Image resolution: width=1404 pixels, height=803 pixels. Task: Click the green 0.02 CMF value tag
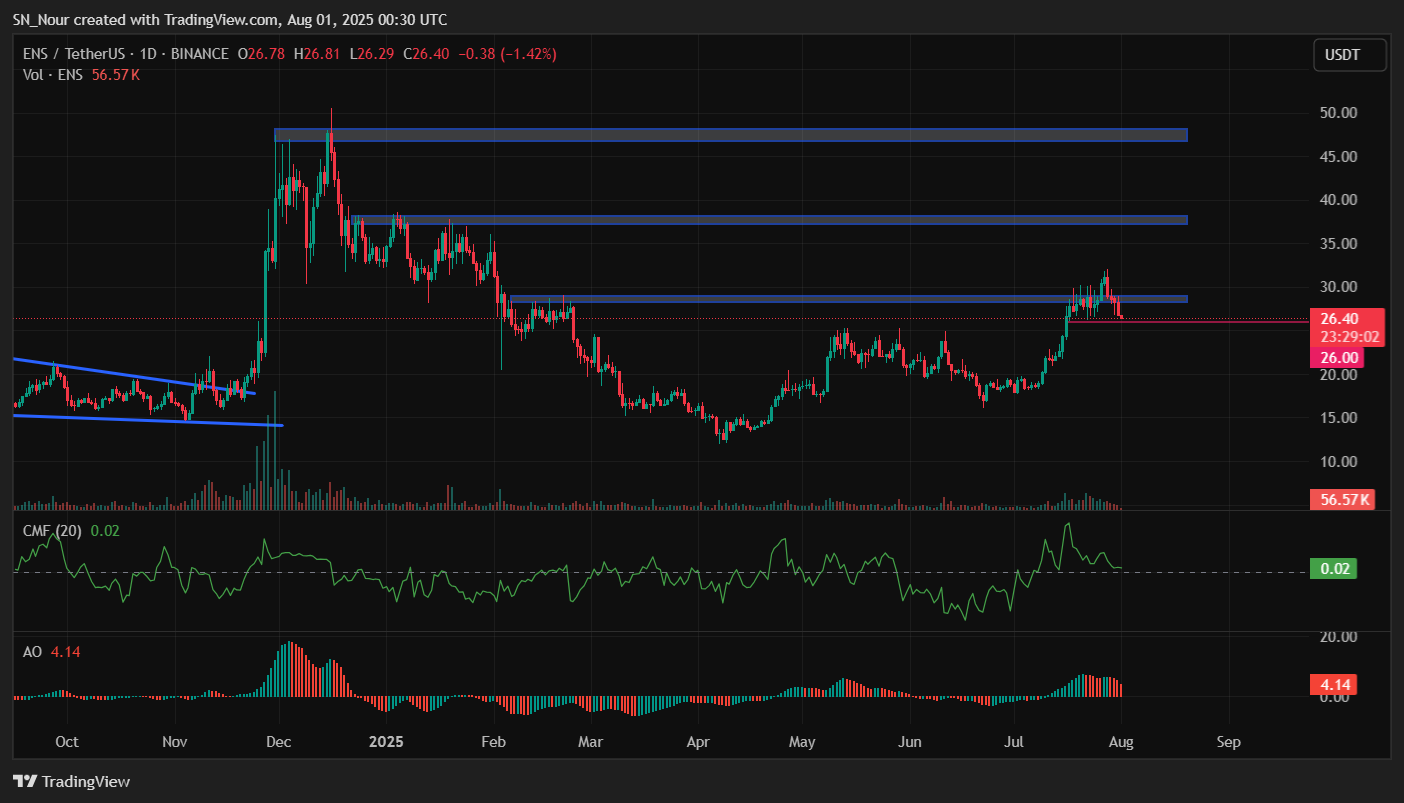pos(1337,569)
